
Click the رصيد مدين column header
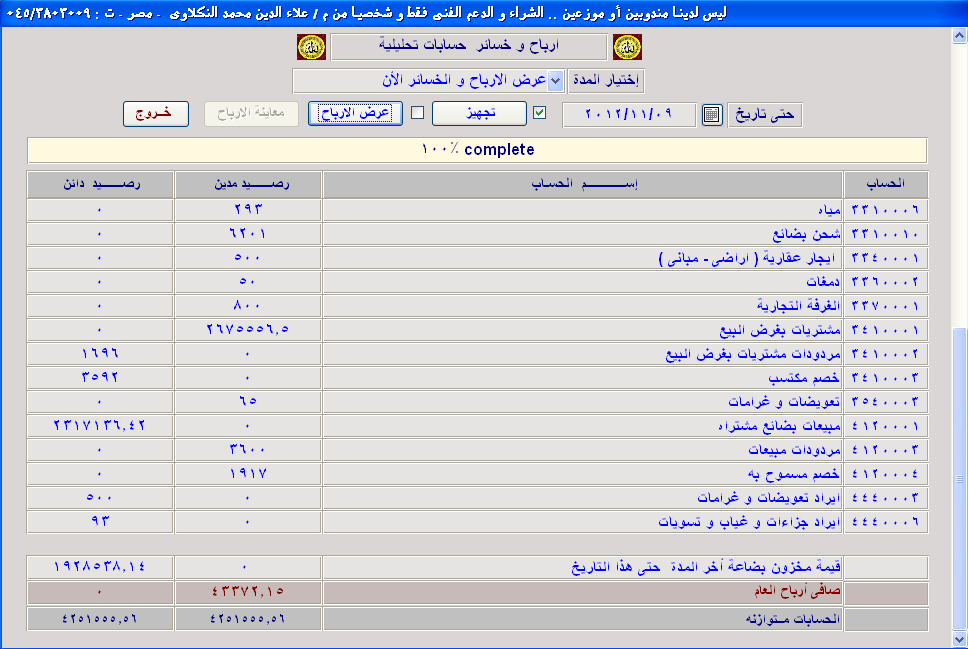[x=248, y=184]
